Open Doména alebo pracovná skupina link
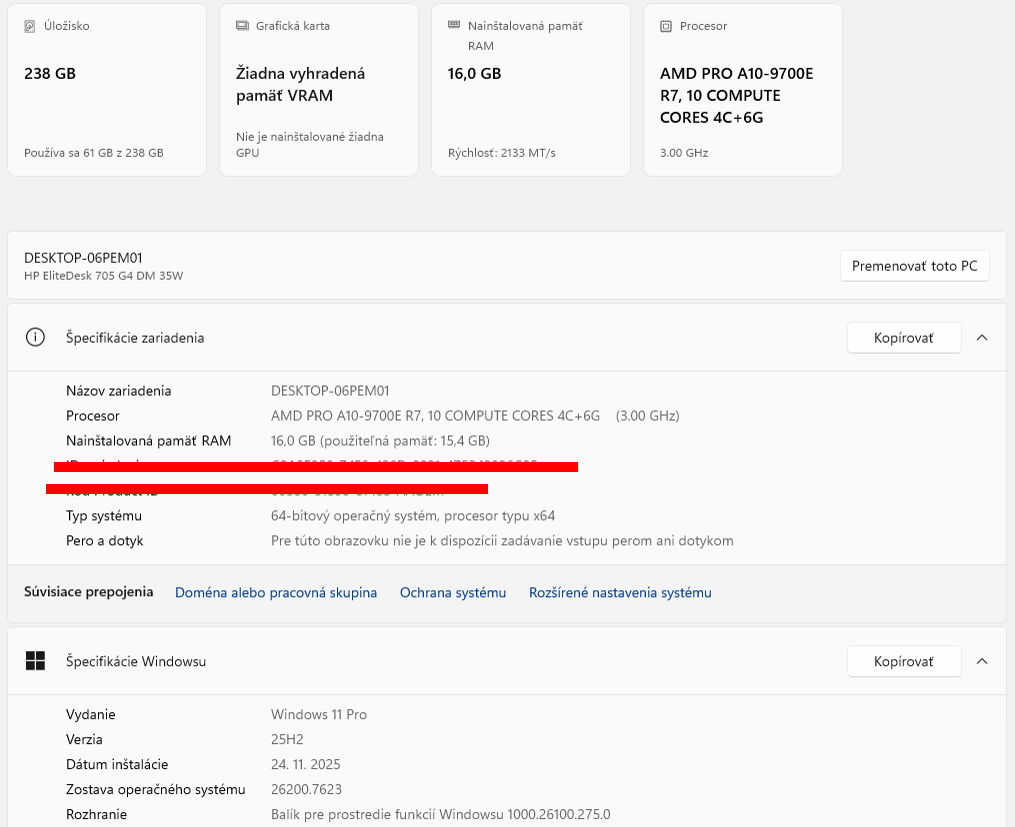 (276, 592)
